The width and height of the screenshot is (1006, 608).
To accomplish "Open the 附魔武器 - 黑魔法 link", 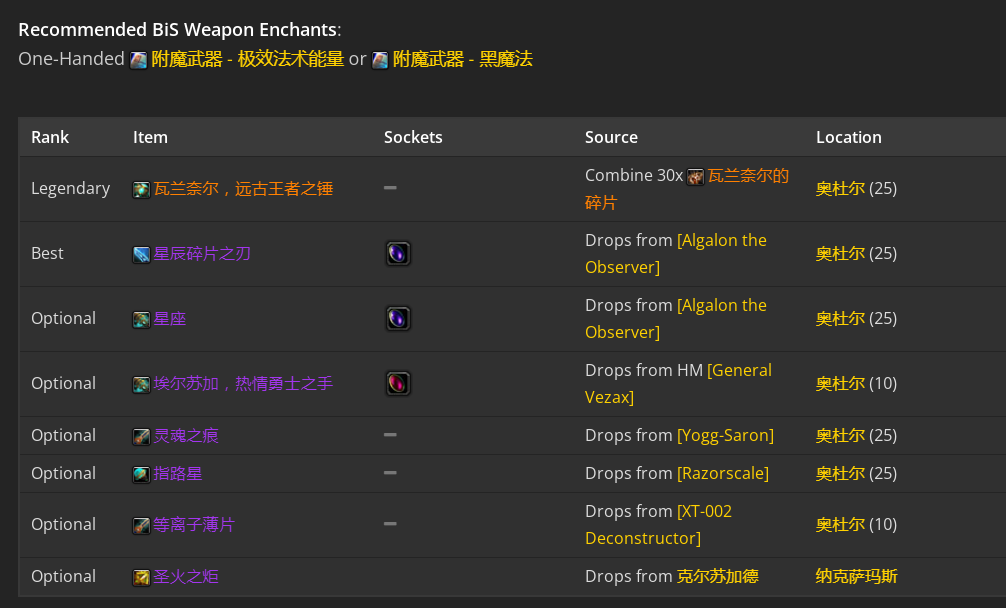I will [x=463, y=59].
